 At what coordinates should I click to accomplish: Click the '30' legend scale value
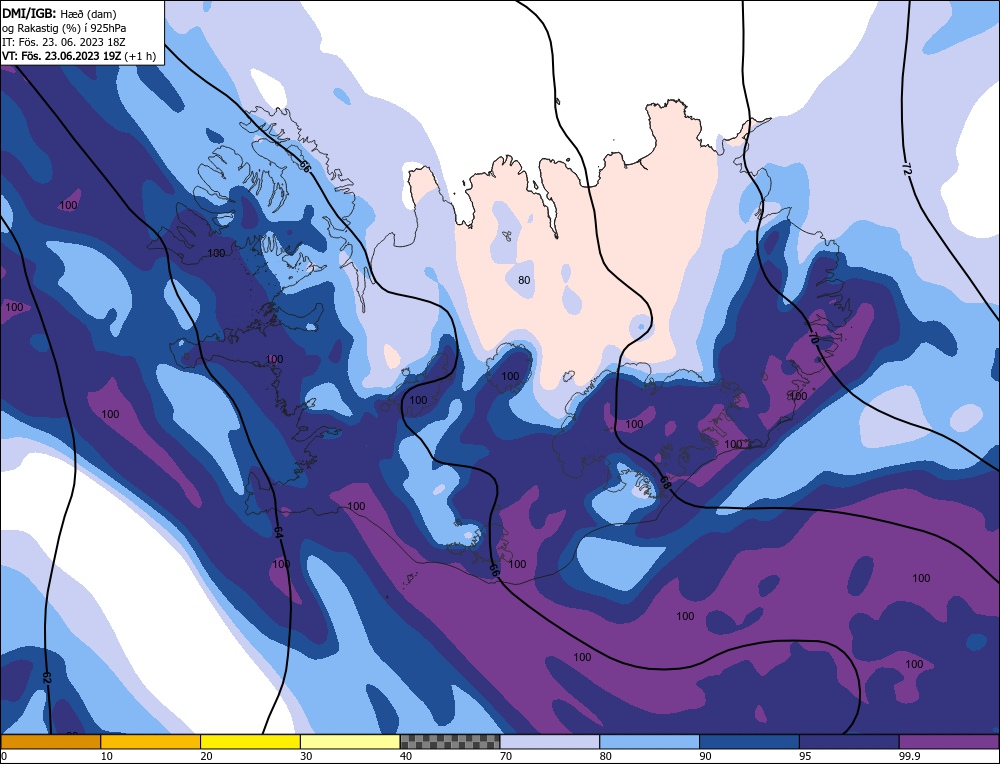tap(306, 756)
